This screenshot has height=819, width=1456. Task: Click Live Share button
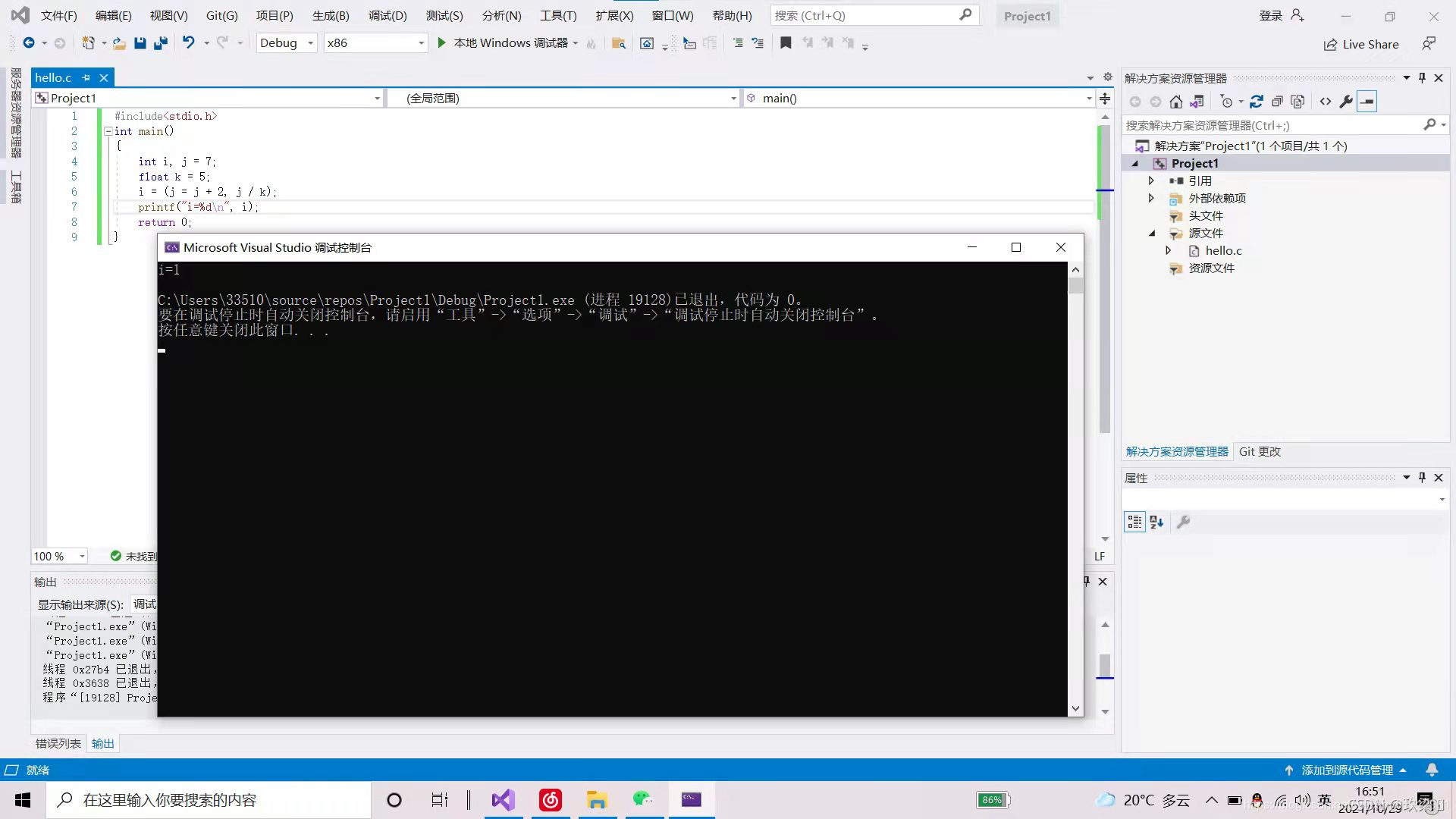click(x=1361, y=44)
